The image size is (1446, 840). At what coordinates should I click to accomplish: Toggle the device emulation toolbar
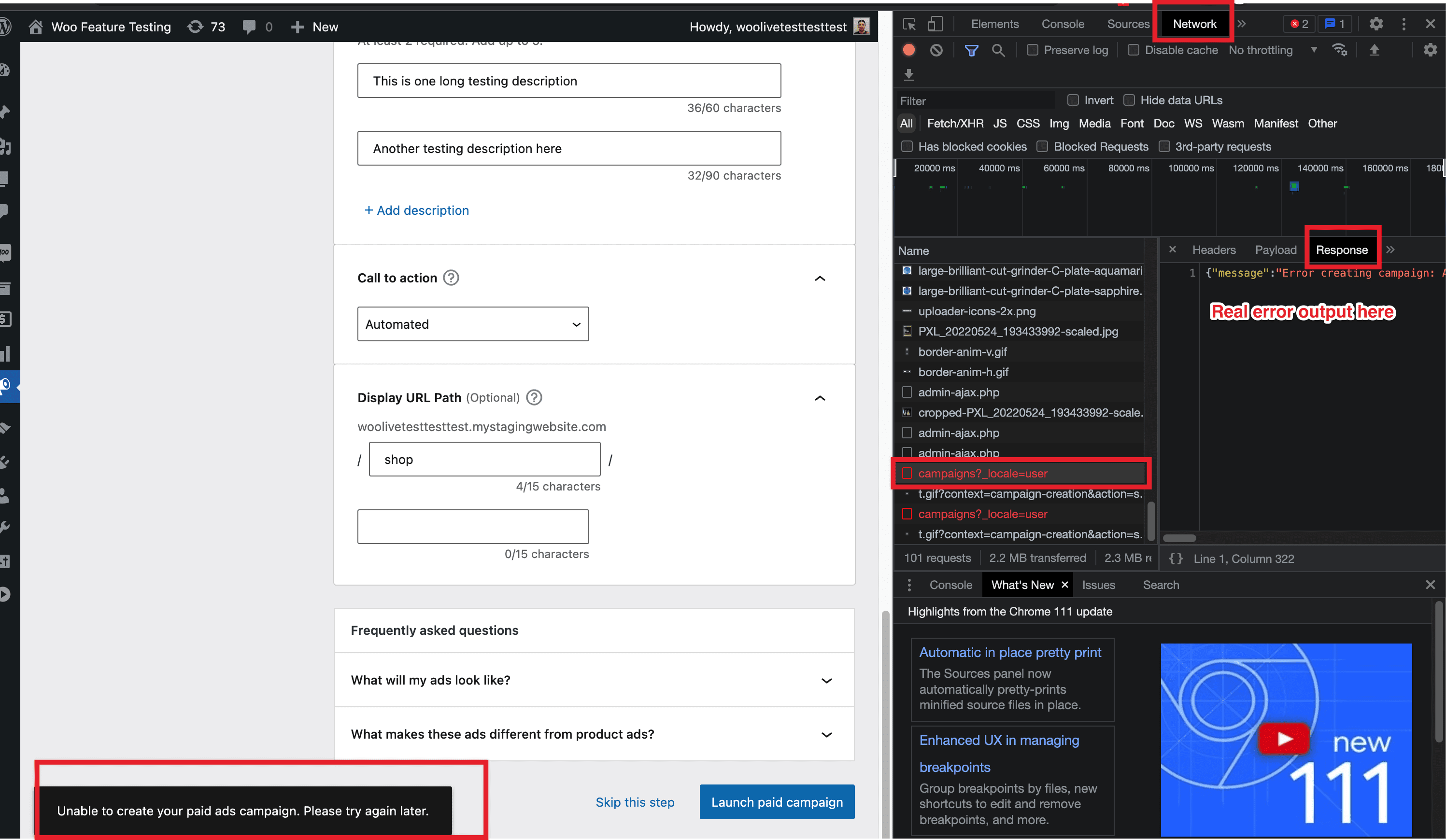click(x=936, y=24)
